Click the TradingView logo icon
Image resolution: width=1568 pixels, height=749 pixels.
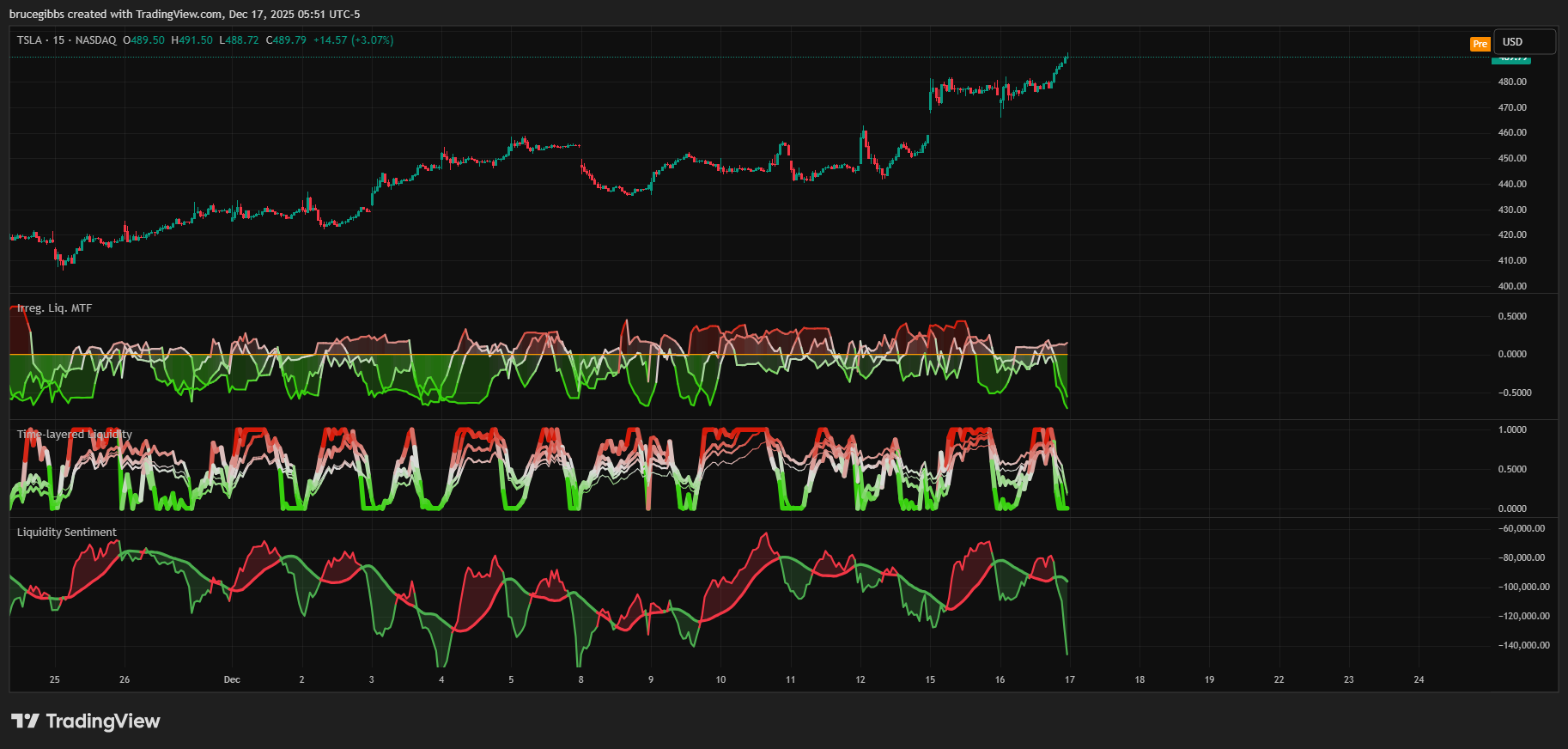pyautogui.click(x=25, y=721)
